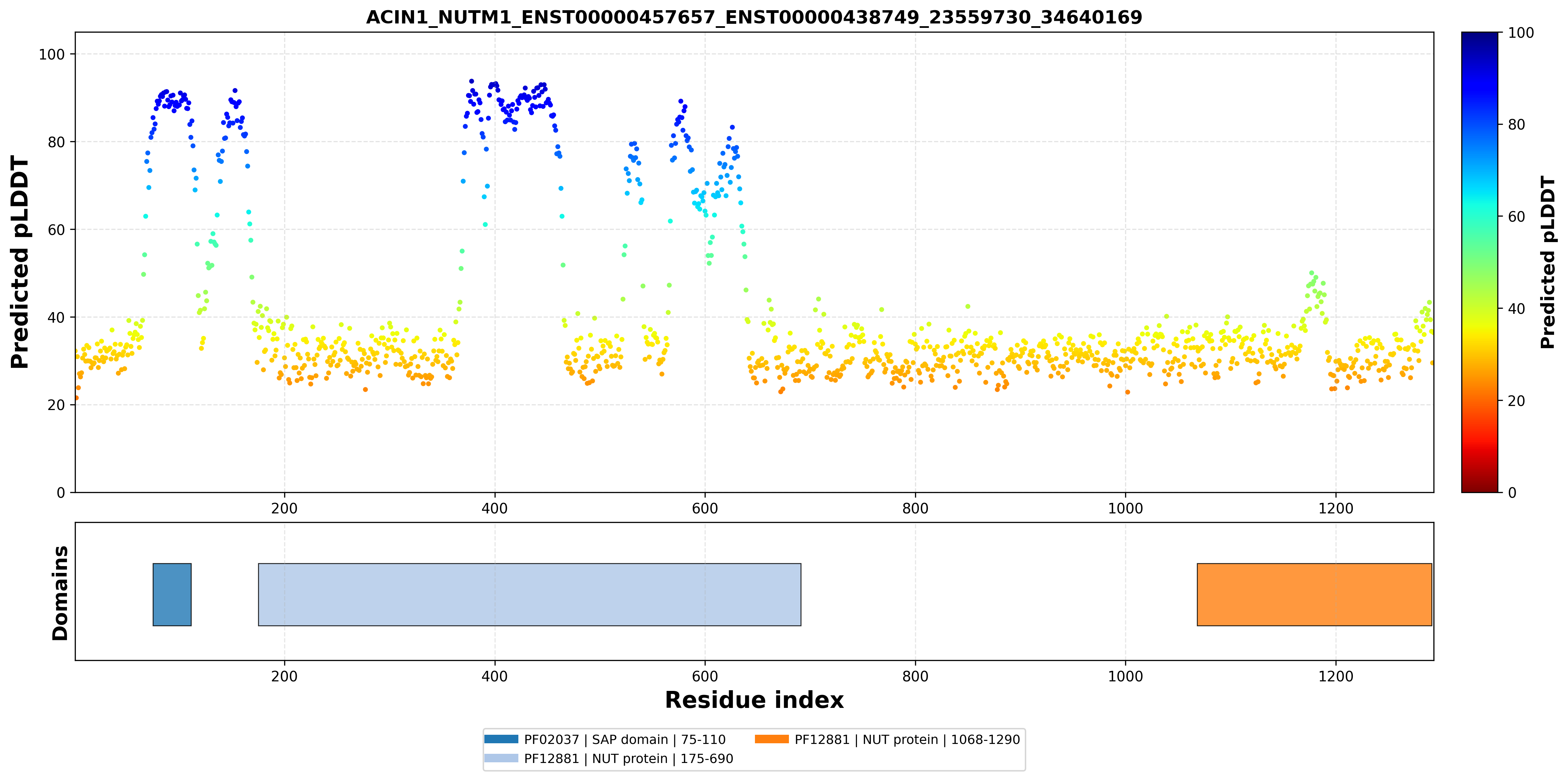
Task: Click x-axis tick 600 under the scatter plot
Action: [705, 508]
